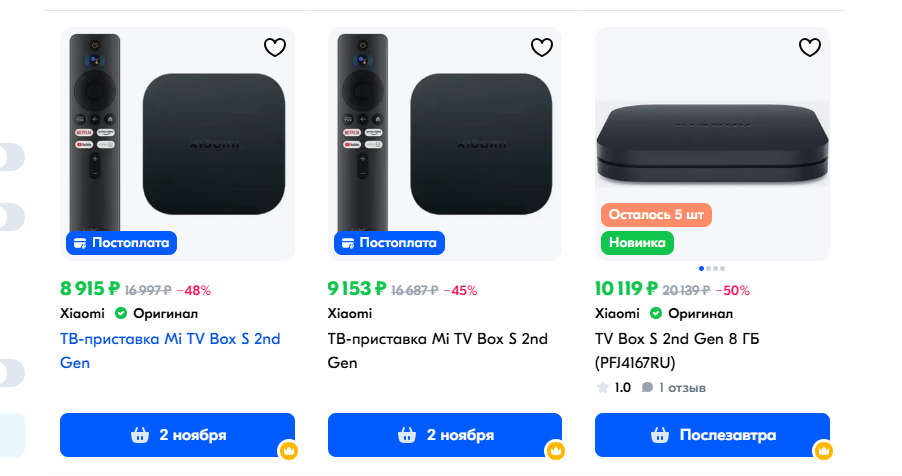Open the 10 119 ₽ TV Box product image
902x476 pixels.
(712, 140)
